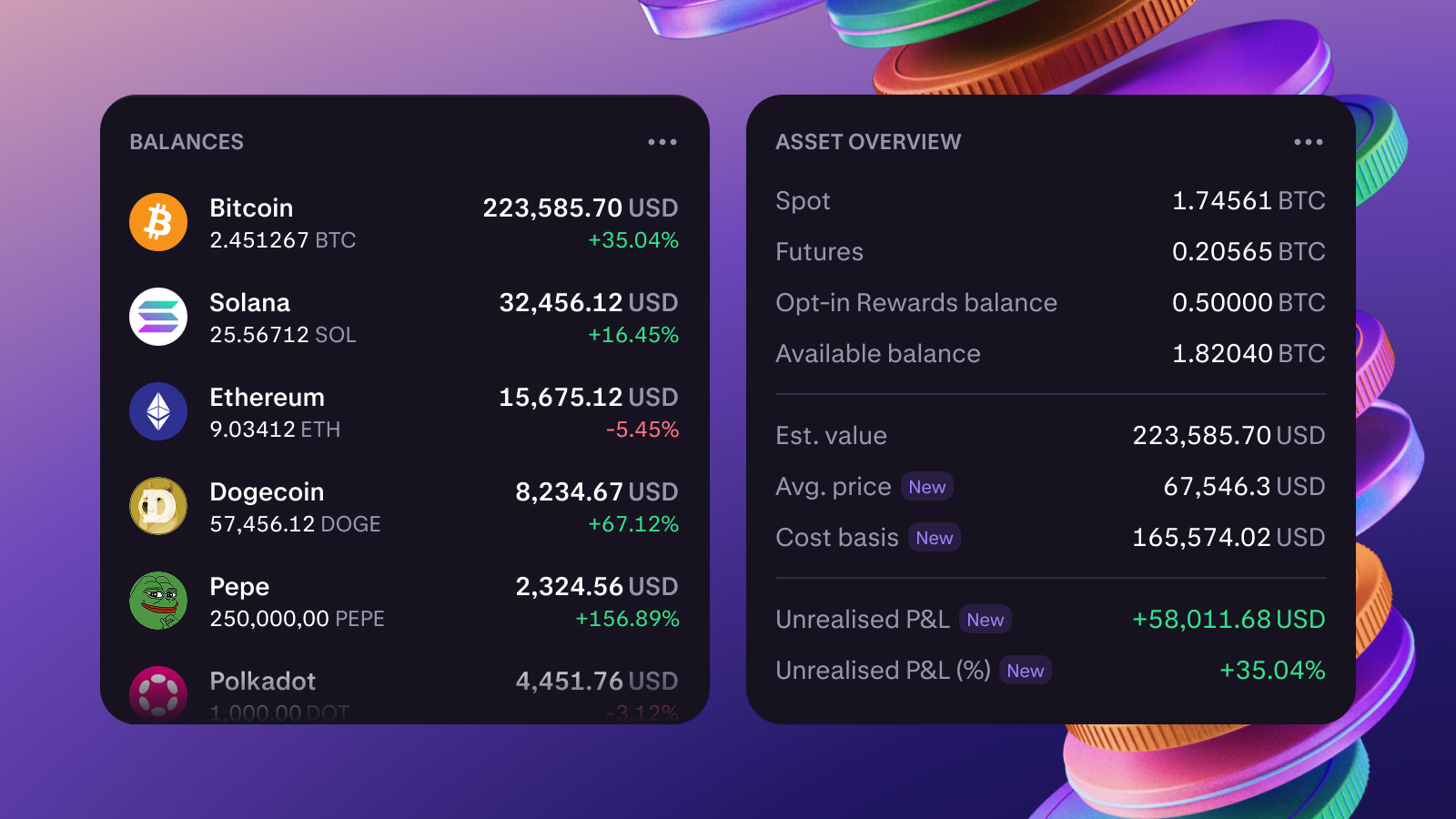This screenshot has height=819, width=1456.
Task: Click the Dogecoin coin icon
Action: (158, 506)
